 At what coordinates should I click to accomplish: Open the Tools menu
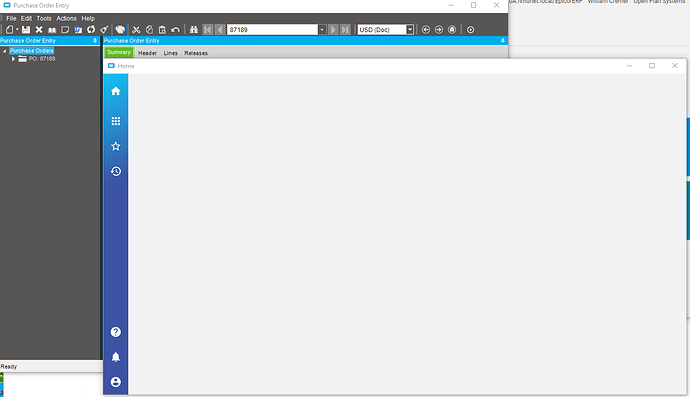pos(44,18)
